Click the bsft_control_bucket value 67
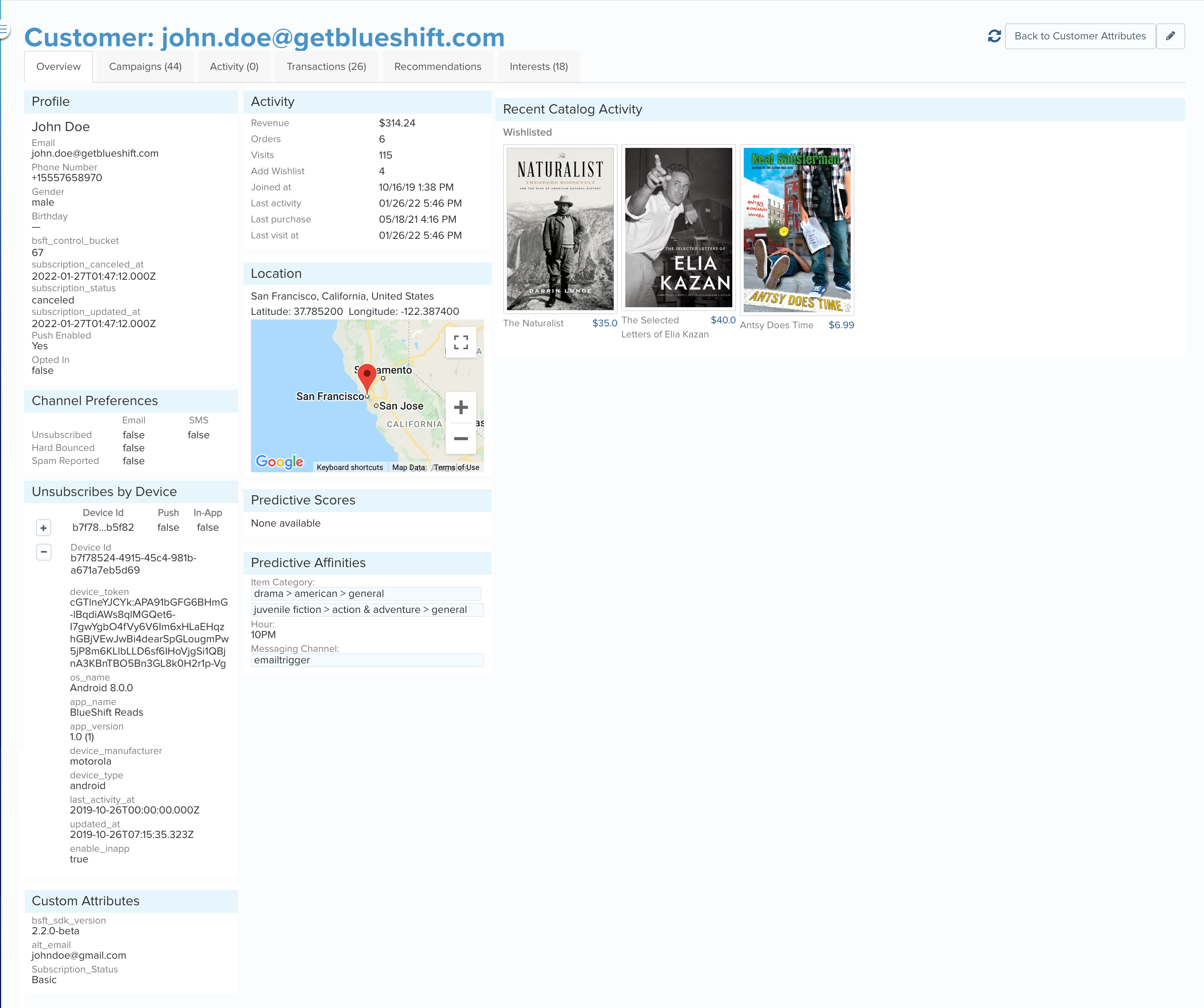Image resolution: width=1204 pixels, height=1008 pixels. [37, 253]
